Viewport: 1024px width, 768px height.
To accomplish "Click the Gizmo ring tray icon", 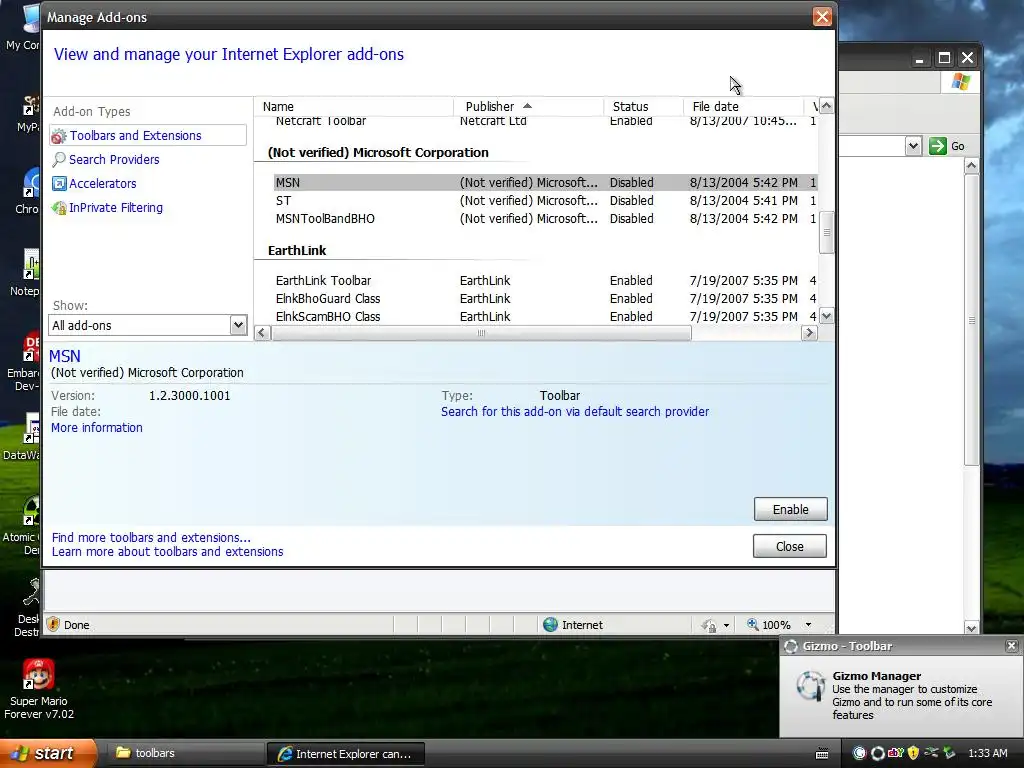I will tap(878, 753).
